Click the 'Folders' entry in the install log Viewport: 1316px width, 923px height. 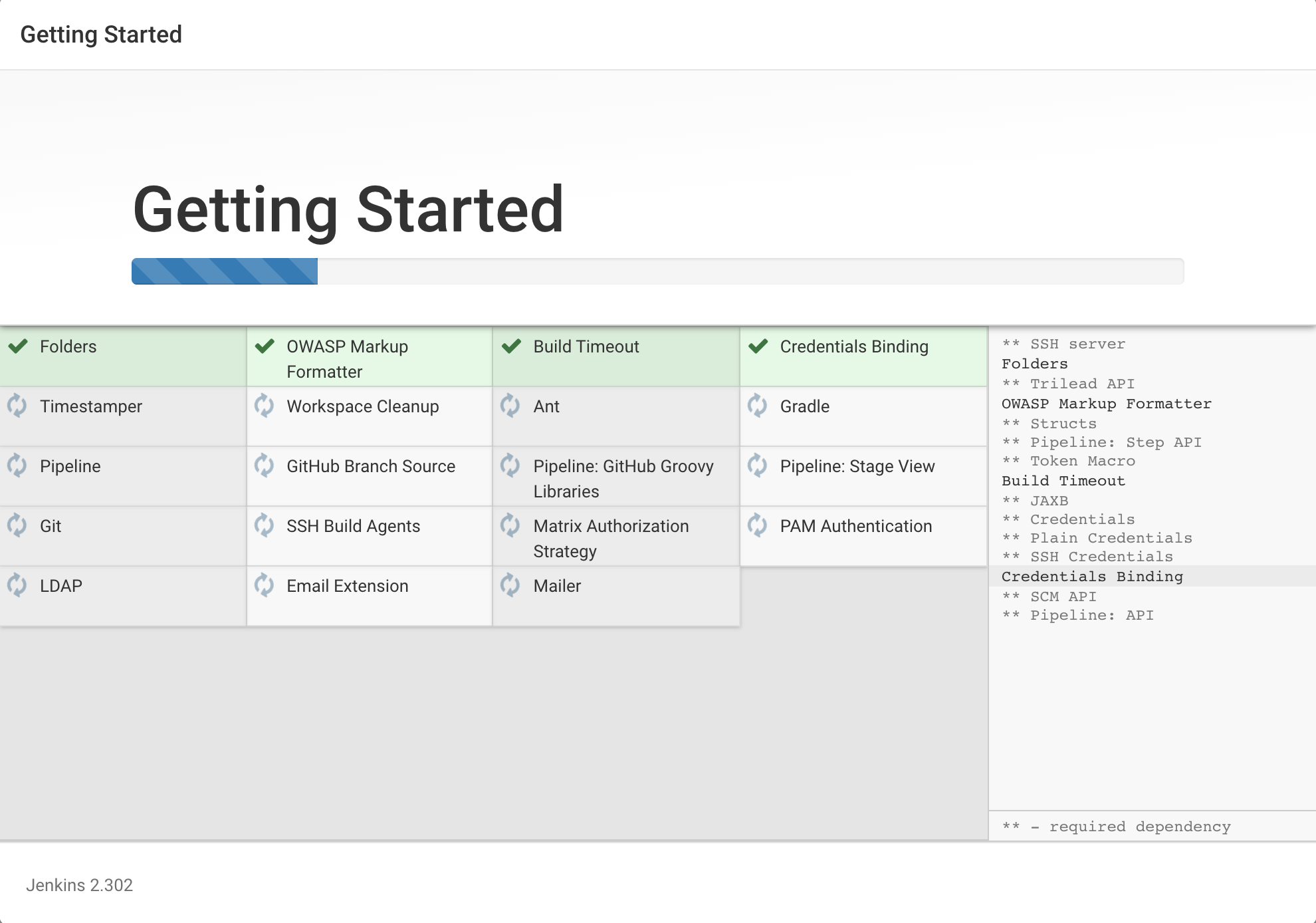[x=1035, y=364]
